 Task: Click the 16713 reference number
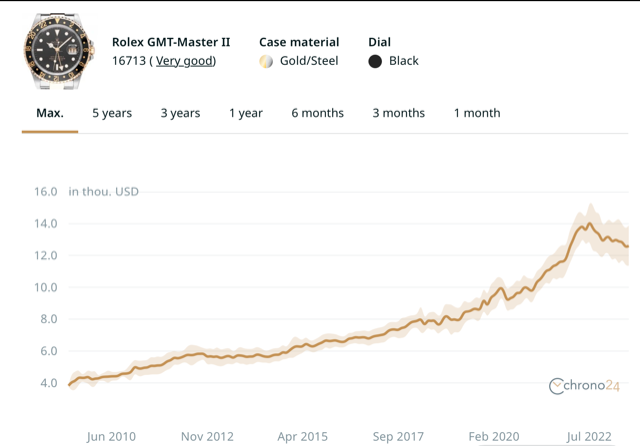pos(129,61)
